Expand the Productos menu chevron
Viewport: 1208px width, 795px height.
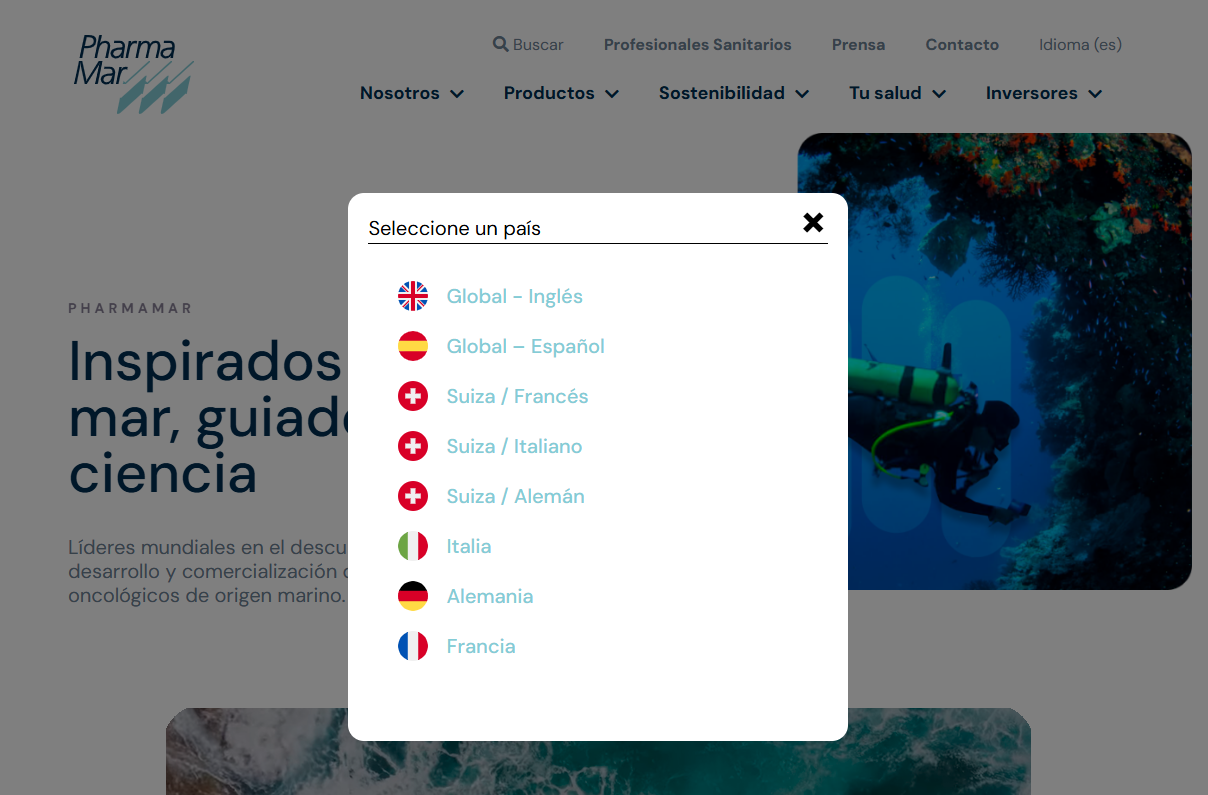612,94
